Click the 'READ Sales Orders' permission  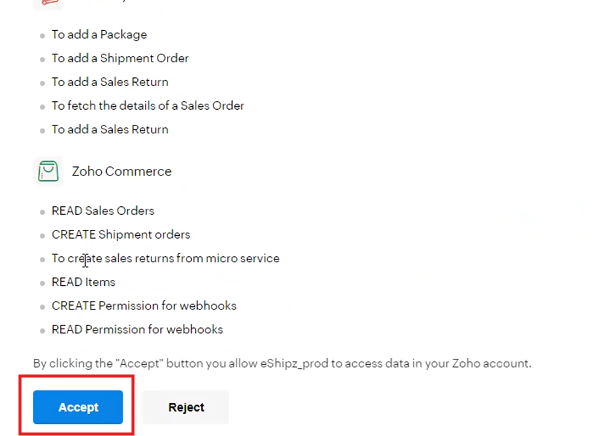click(103, 211)
